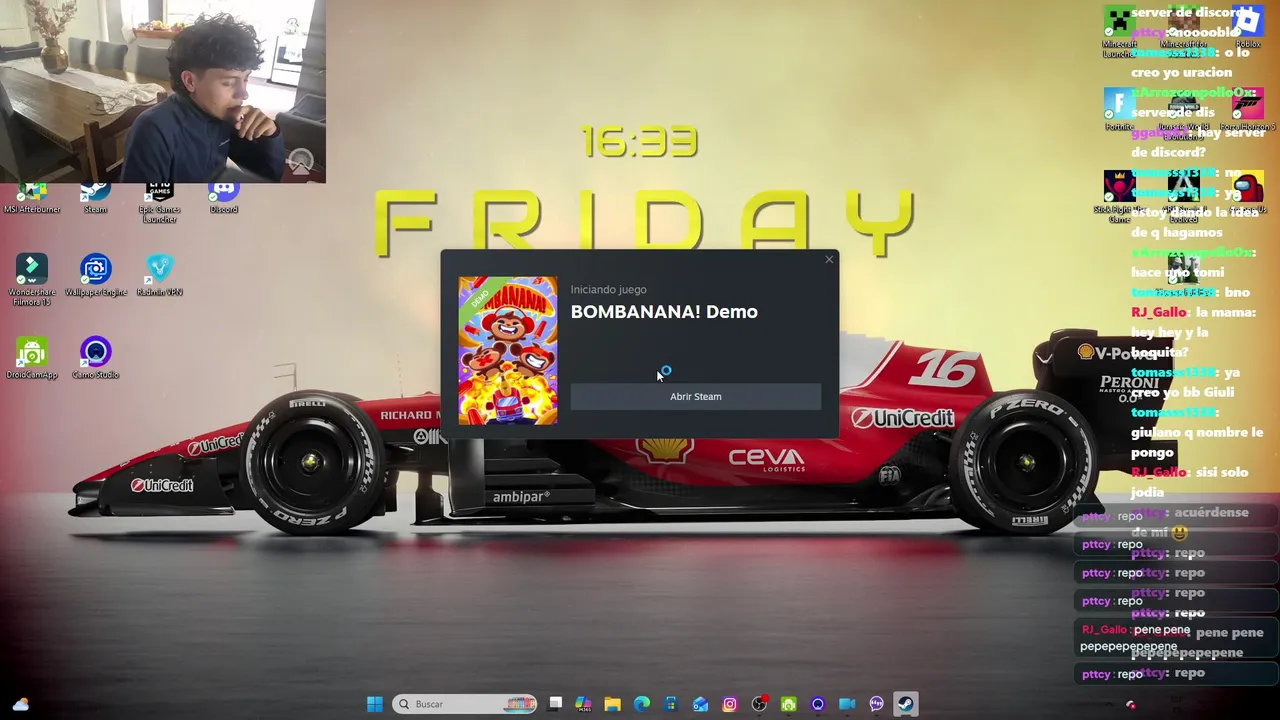Open File Explorer from the taskbar
The height and width of the screenshot is (720, 1280).
tap(613, 704)
